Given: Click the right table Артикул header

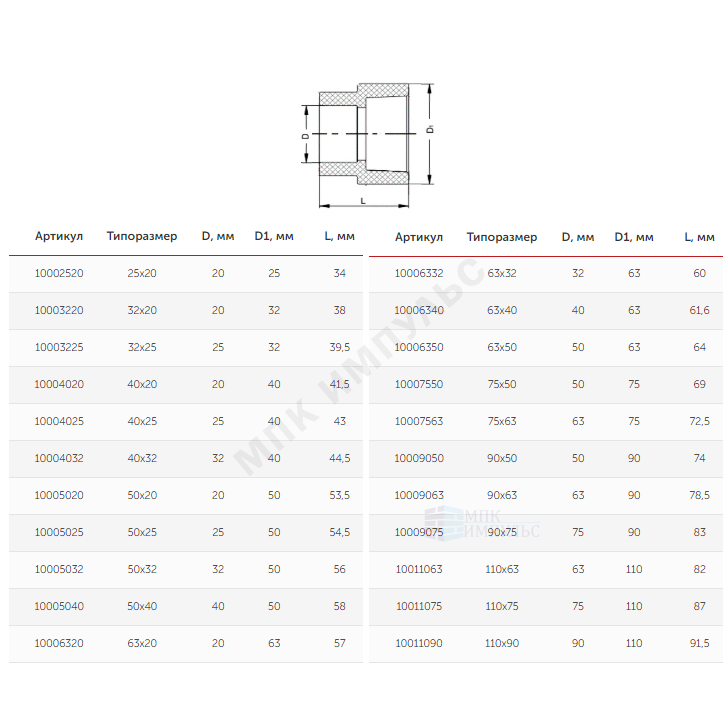Looking at the screenshot, I should 419,237.
